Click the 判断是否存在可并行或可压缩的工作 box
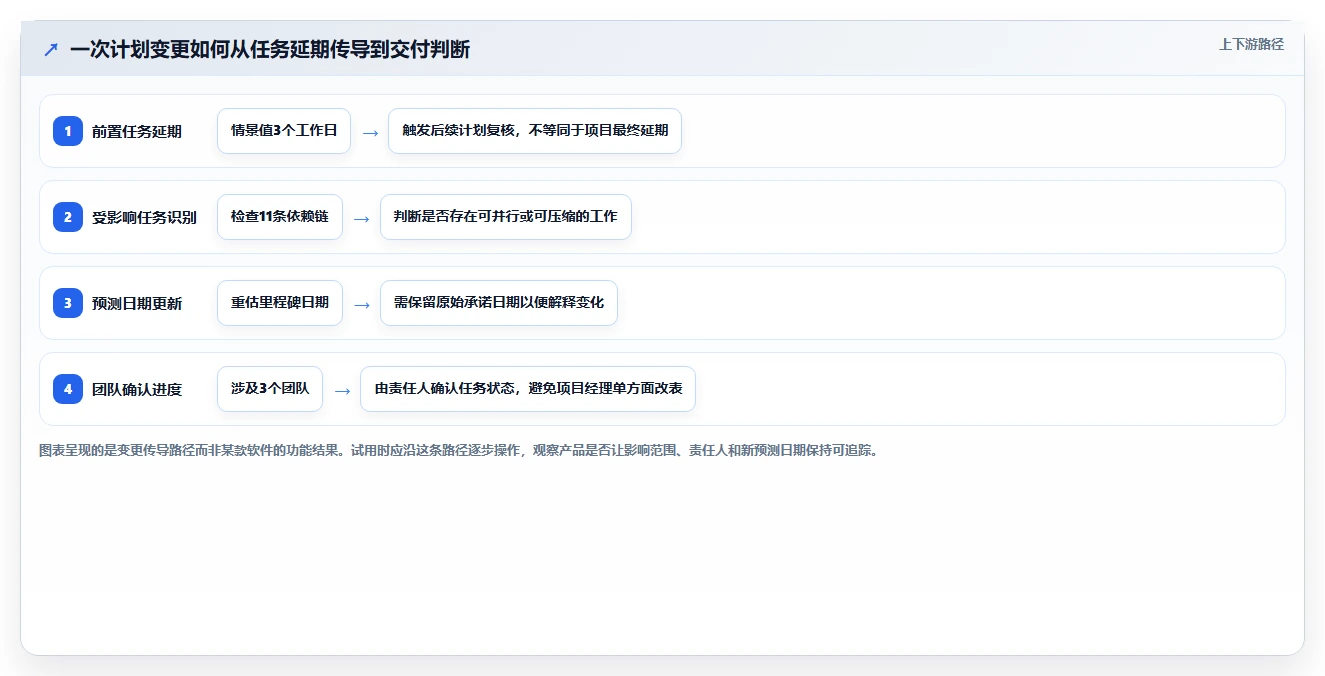The width and height of the screenshot is (1325, 676). click(506, 217)
